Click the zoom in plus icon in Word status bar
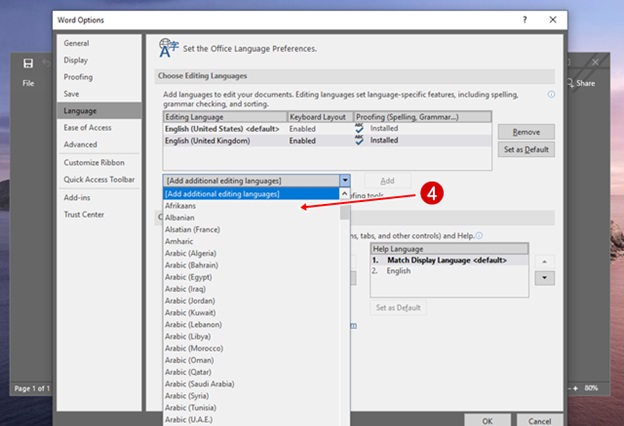 coord(575,388)
